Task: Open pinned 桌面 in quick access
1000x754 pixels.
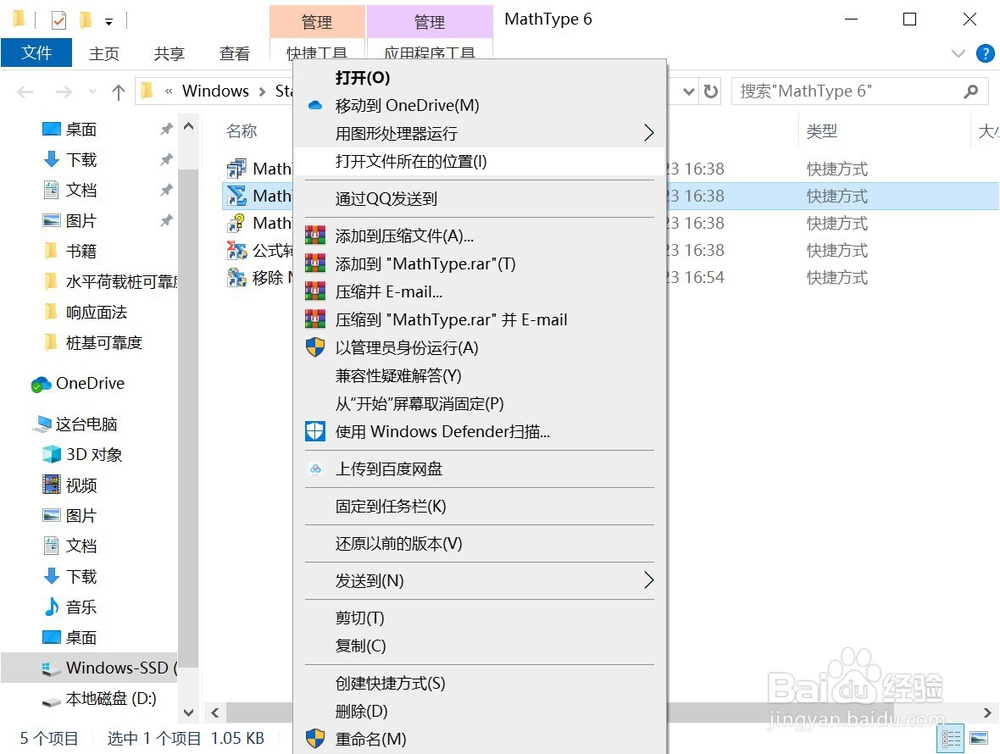Action: click(x=81, y=129)
